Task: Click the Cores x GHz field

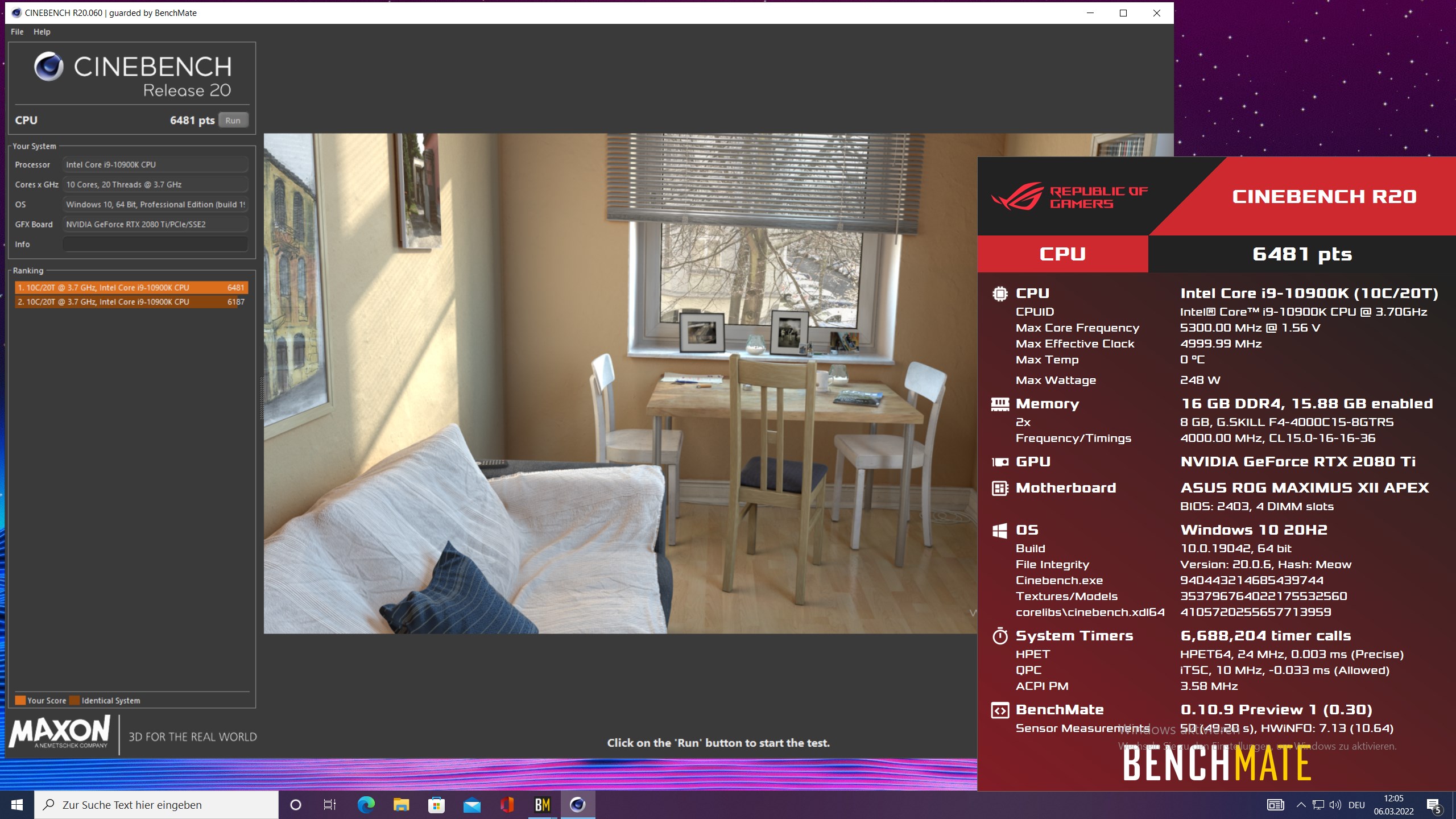Action: pos(155,185)
